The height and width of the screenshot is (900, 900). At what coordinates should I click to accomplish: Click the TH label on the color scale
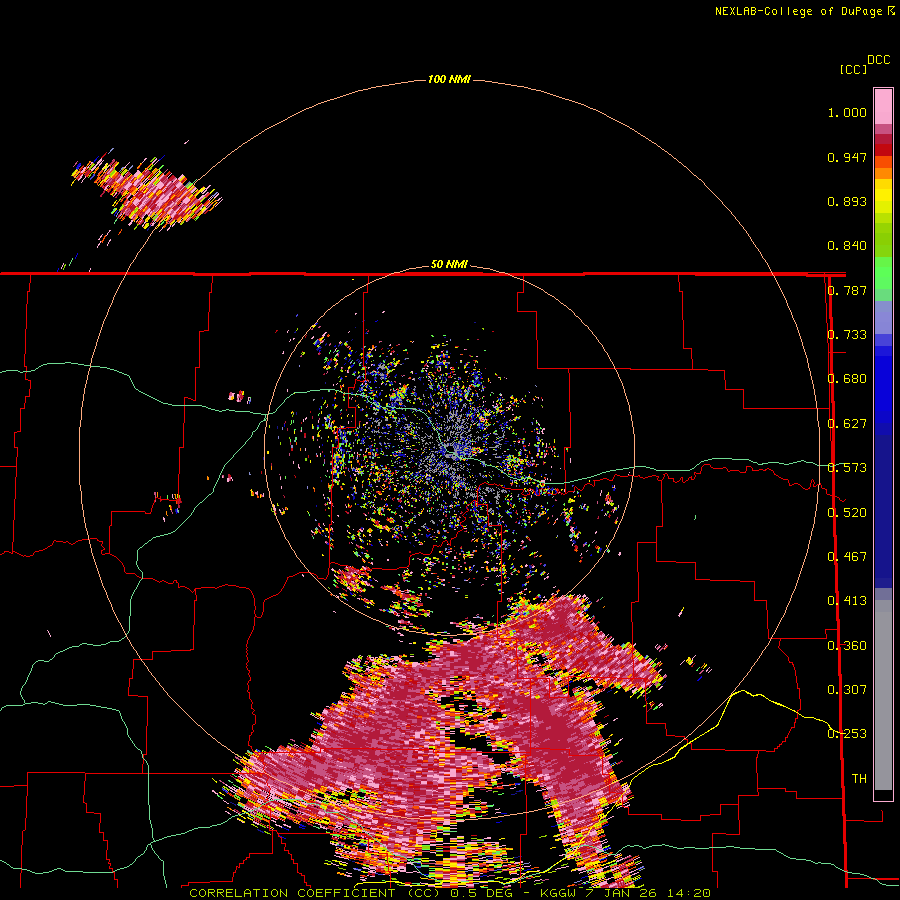tap(859, 779)
